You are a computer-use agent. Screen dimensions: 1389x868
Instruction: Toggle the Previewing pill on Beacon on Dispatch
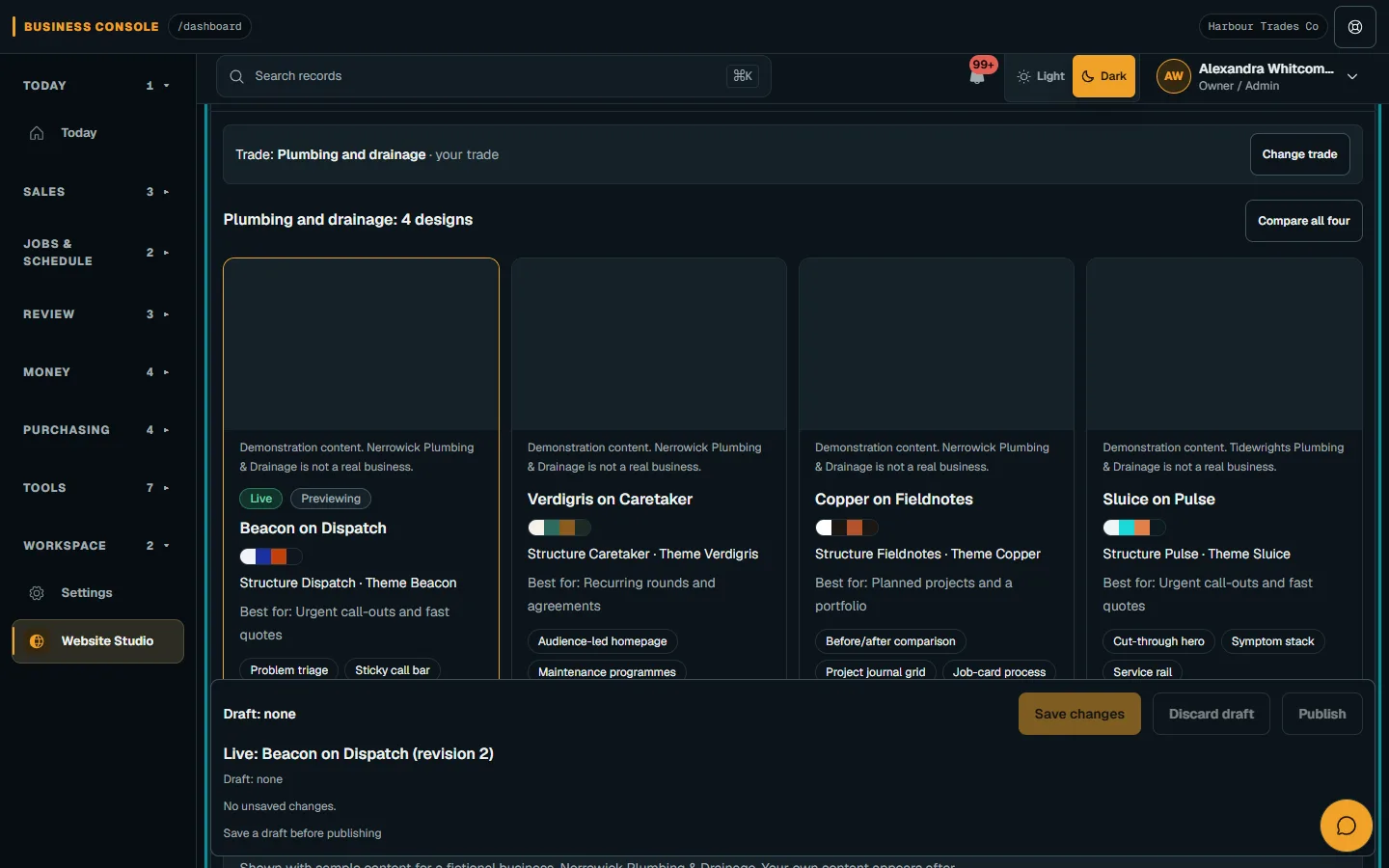click(x=331, y=499)
